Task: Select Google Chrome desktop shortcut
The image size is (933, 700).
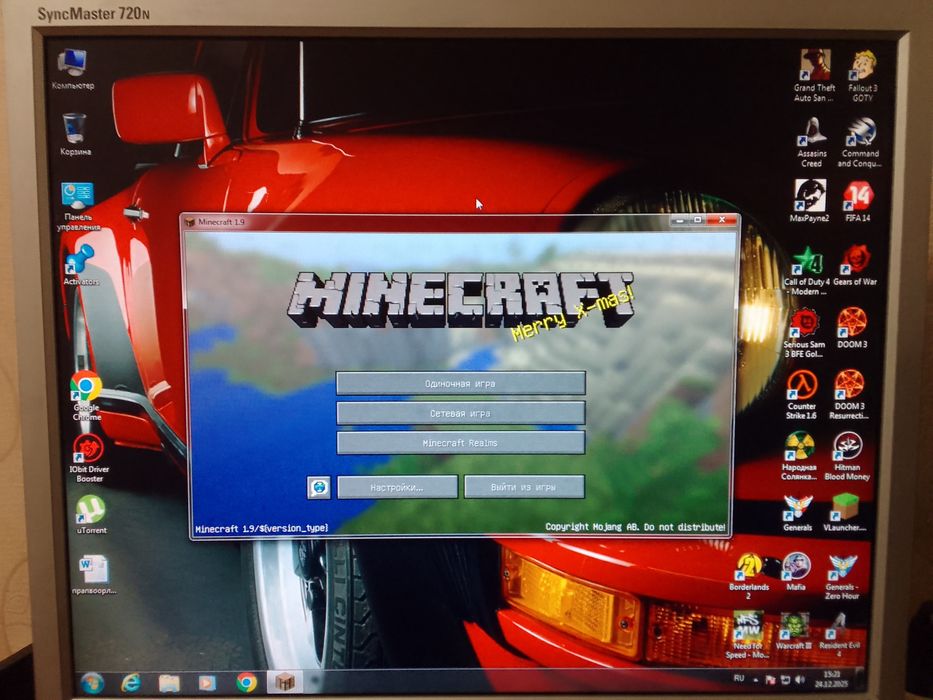Action: tap(86, 395)
